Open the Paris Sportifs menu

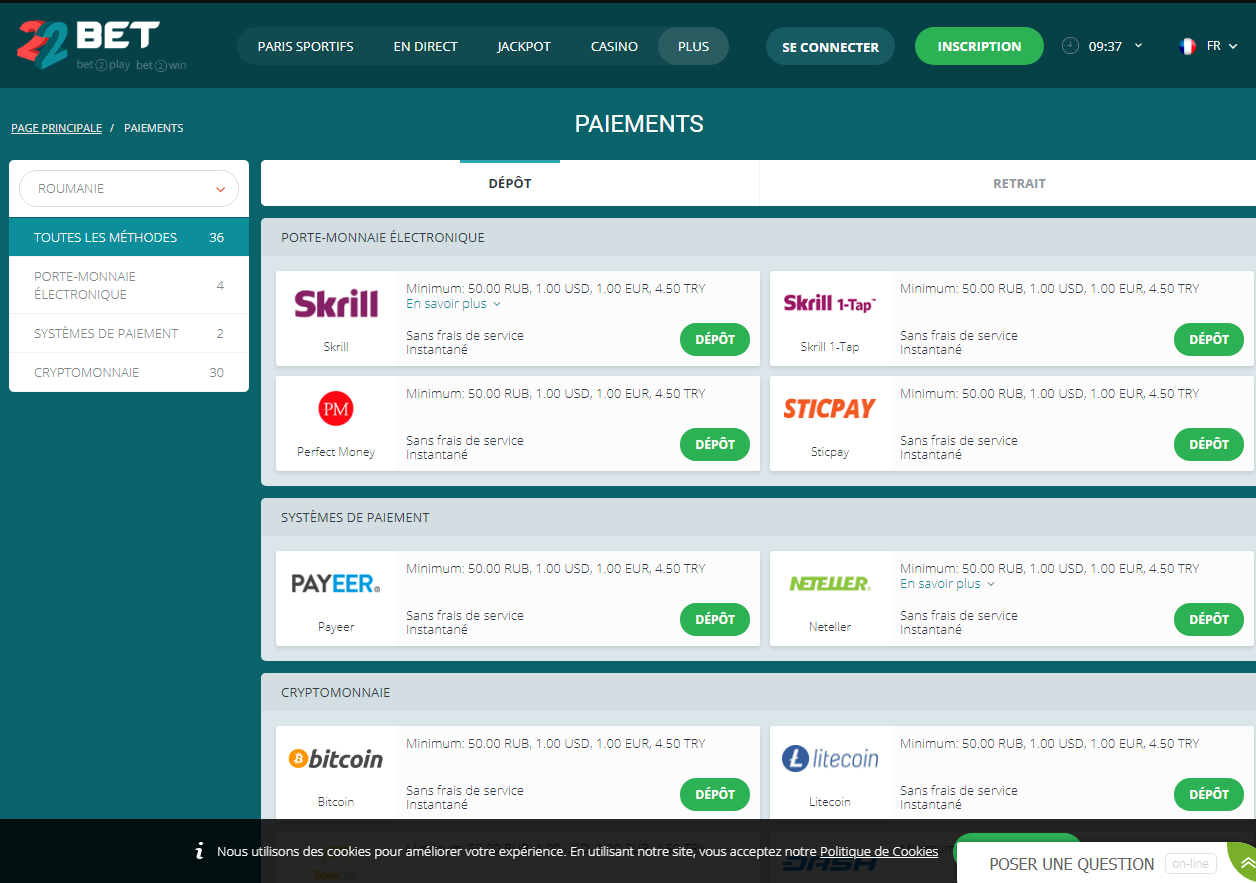[x=305, y=46]
